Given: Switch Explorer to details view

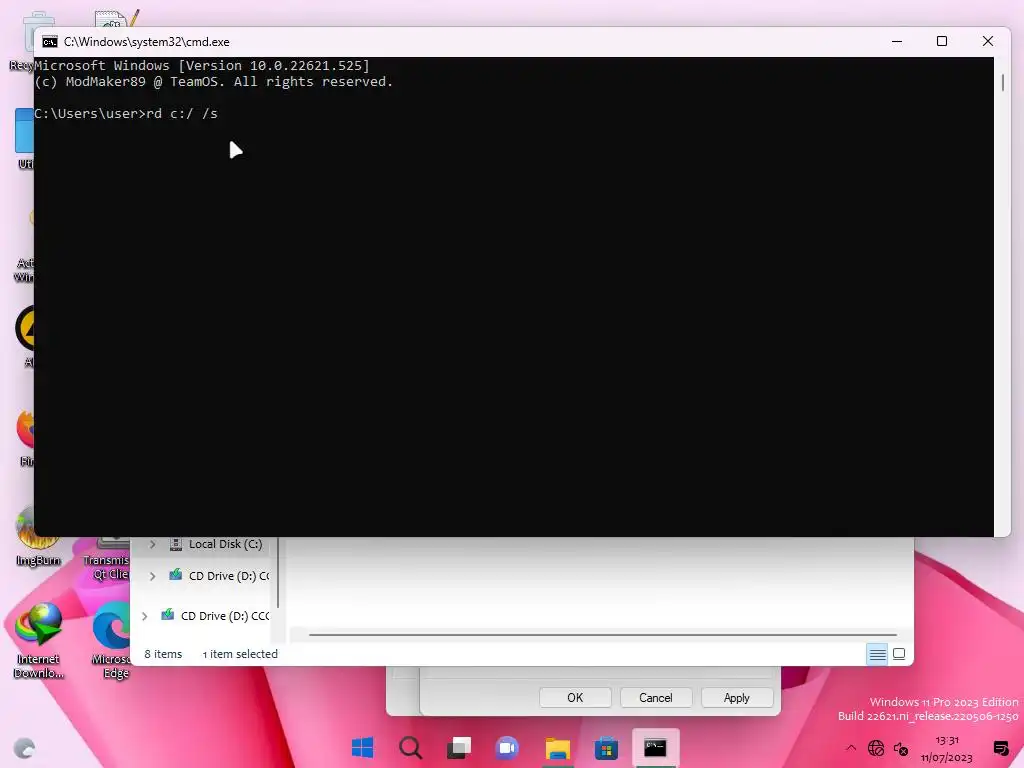Looking at the screenshot, I should click(877, 654).
